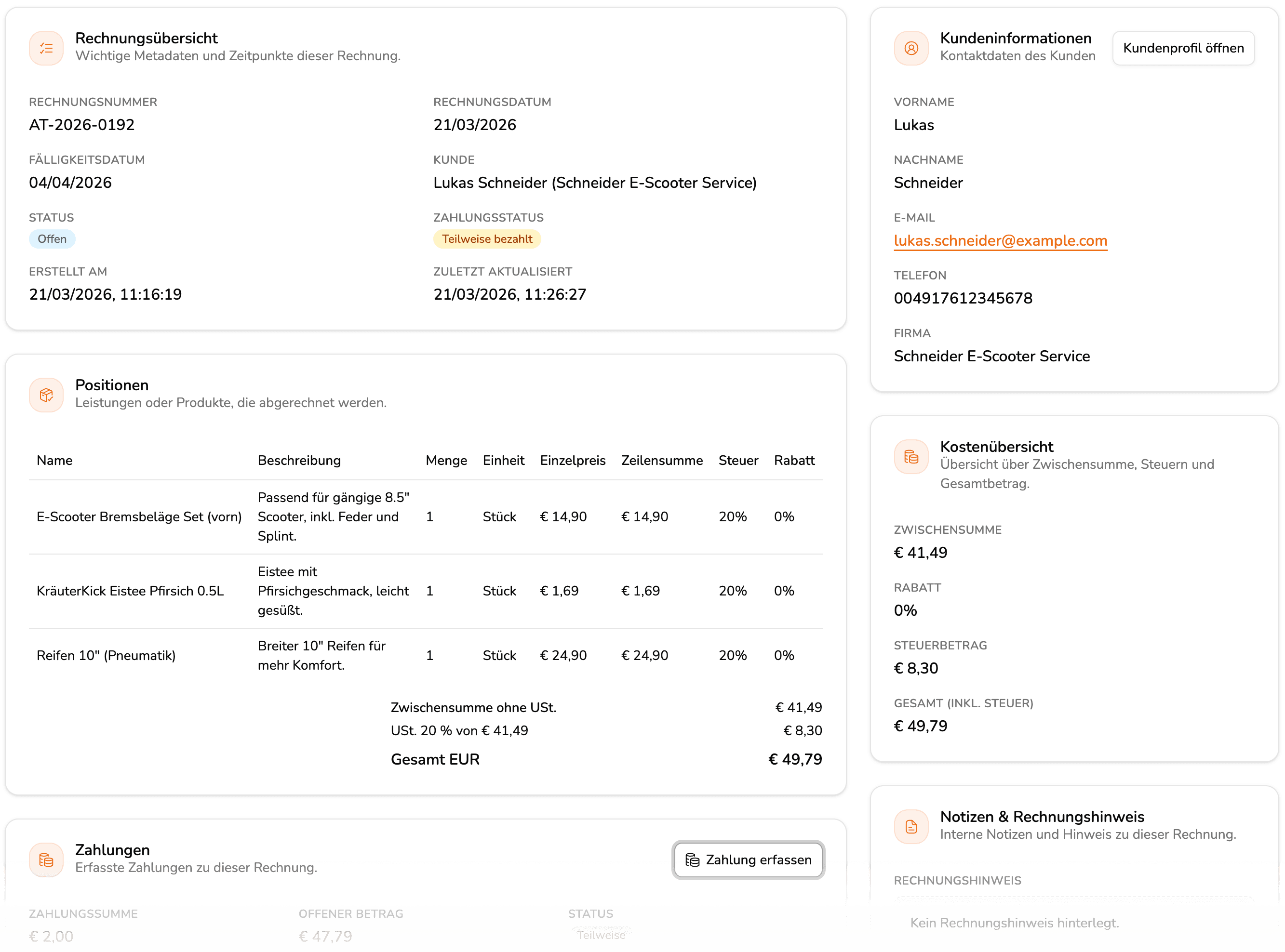Click the Rechnungsübersicht section heading

pyautogui.click(x=147, y=38)
